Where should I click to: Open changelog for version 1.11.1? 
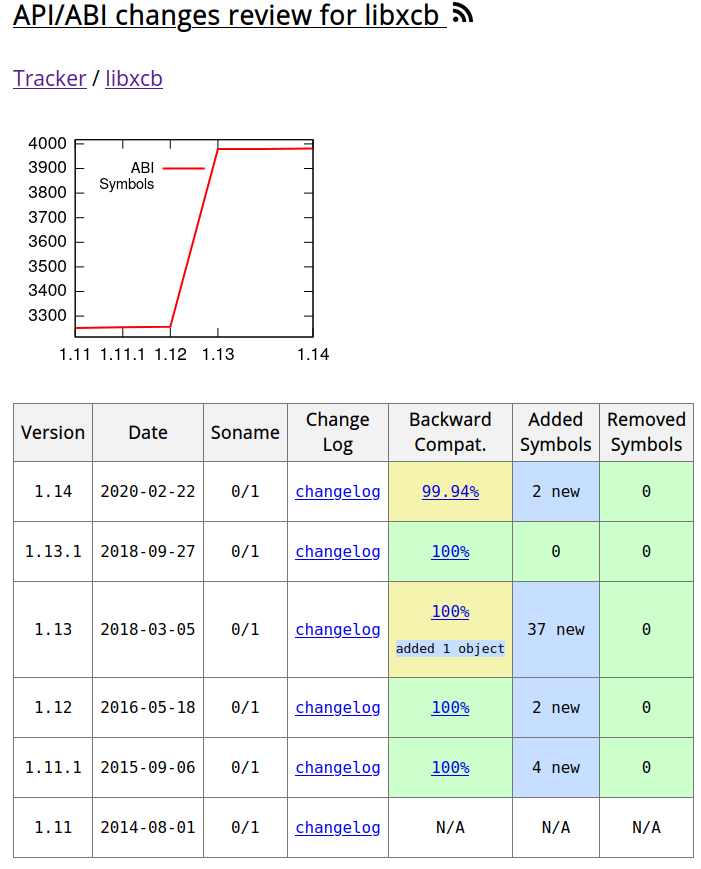[x=337, y=768]
